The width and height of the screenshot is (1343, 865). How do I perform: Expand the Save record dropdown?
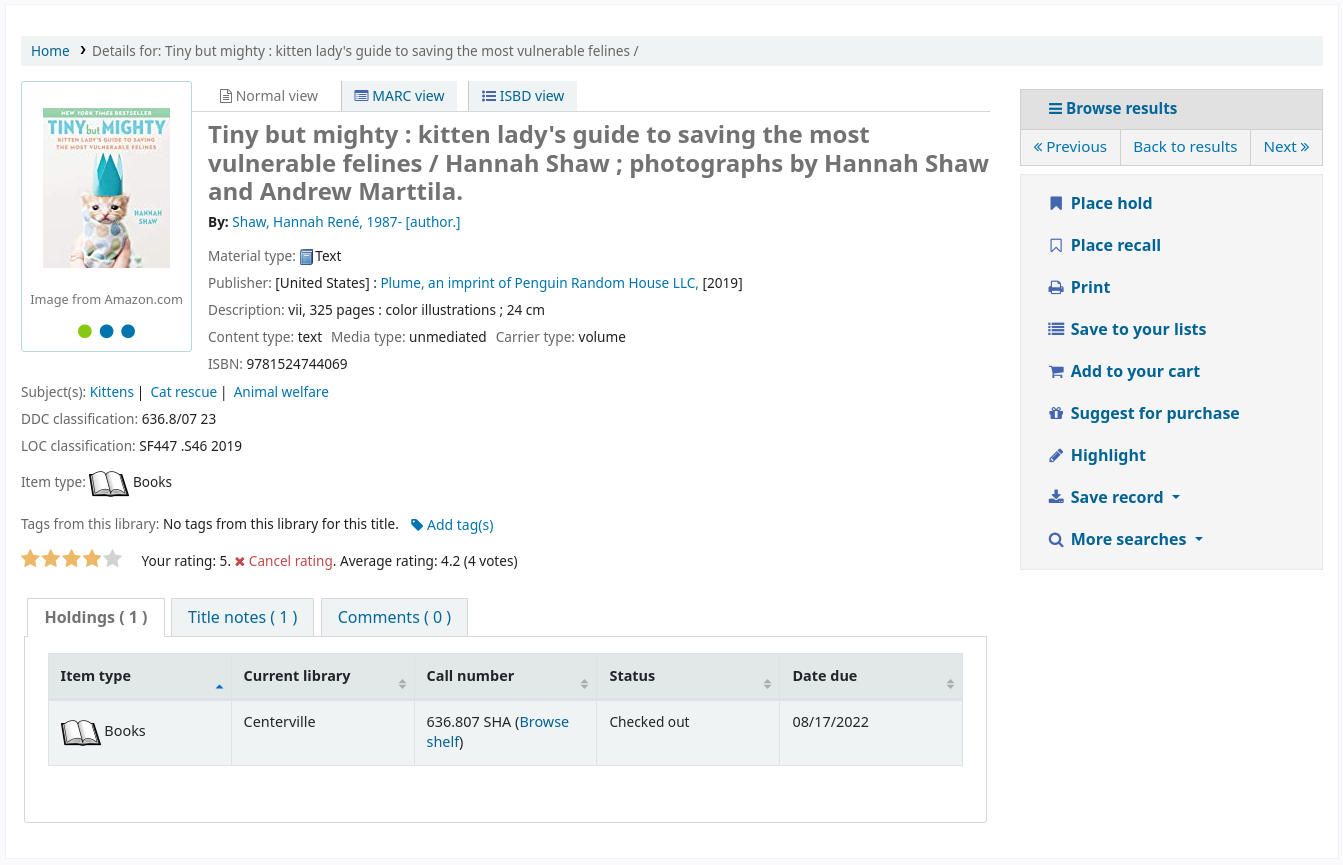[1114, 497]
